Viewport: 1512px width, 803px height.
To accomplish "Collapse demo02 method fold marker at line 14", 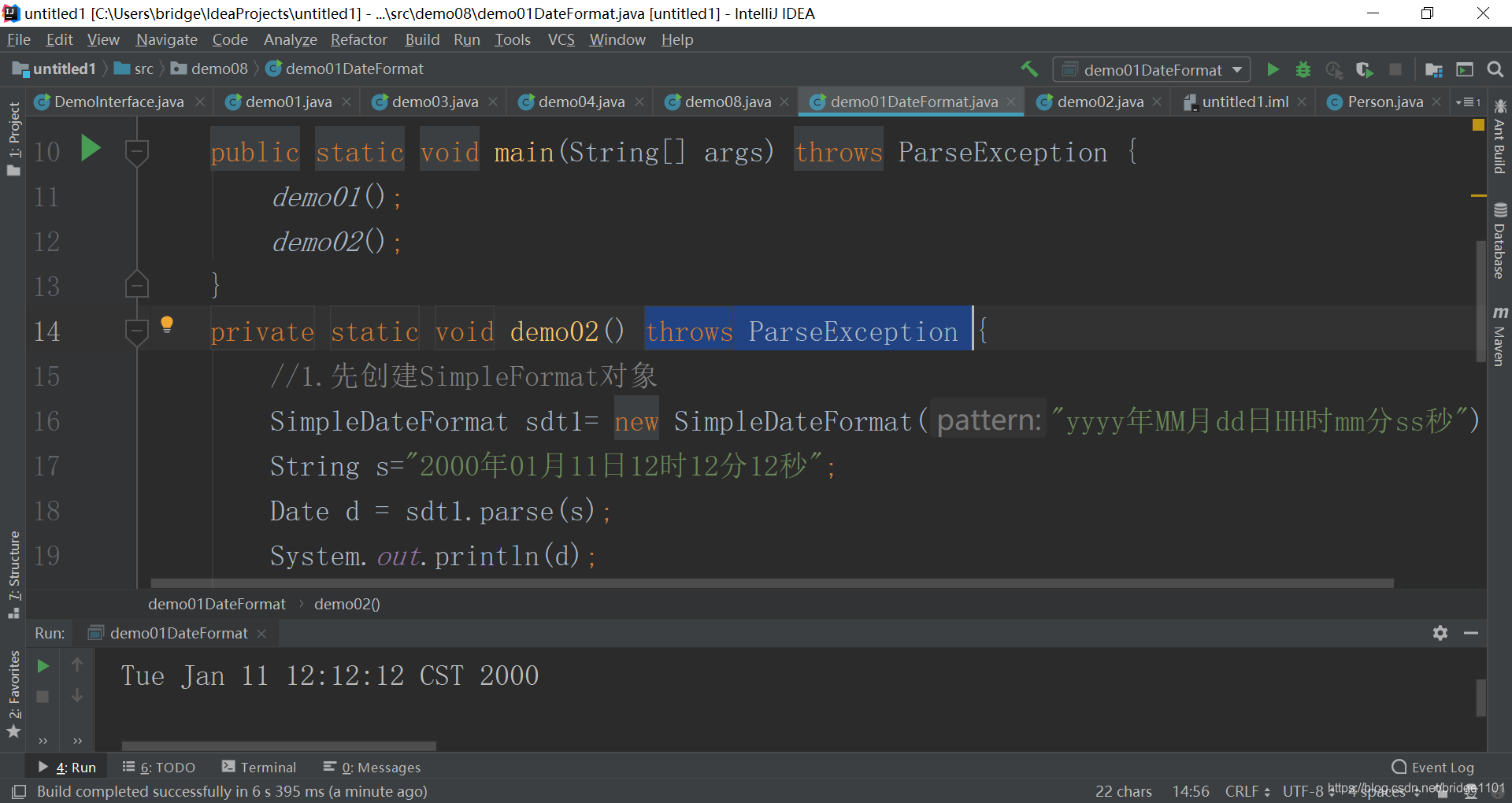I will [137, 331].
